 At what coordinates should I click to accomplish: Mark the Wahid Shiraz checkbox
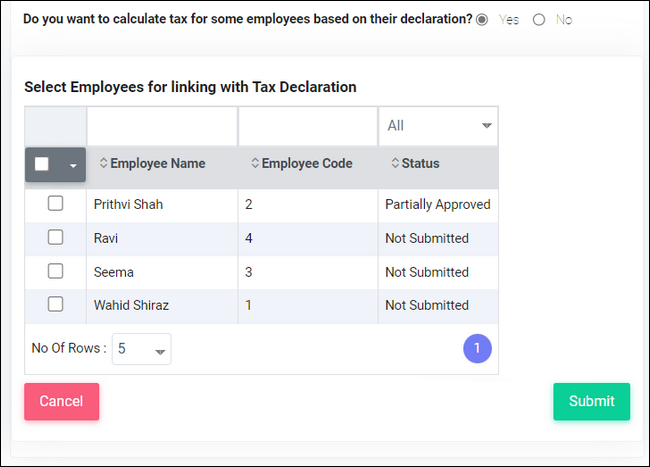[x=56, y=304]
